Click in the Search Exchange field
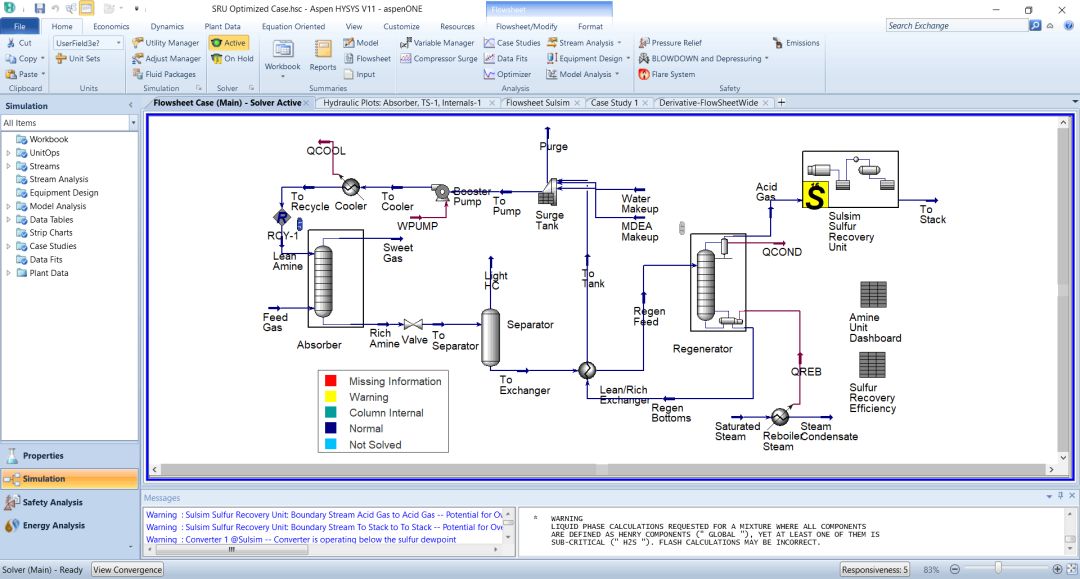1080x579 pixels. [956, 25]
